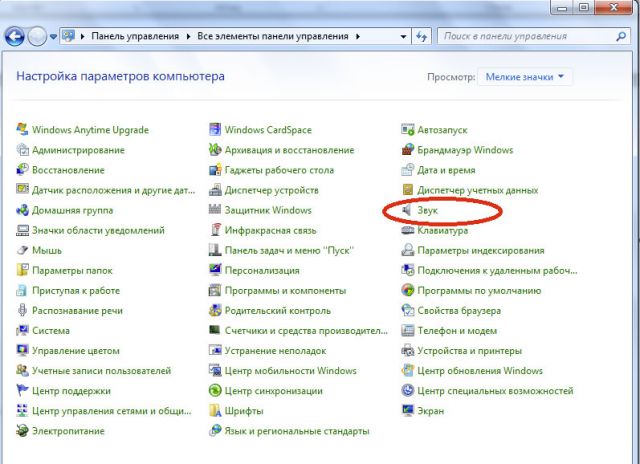Click the Персонализация icon
The height and width of the screenshot is (464, 640).
215,270
